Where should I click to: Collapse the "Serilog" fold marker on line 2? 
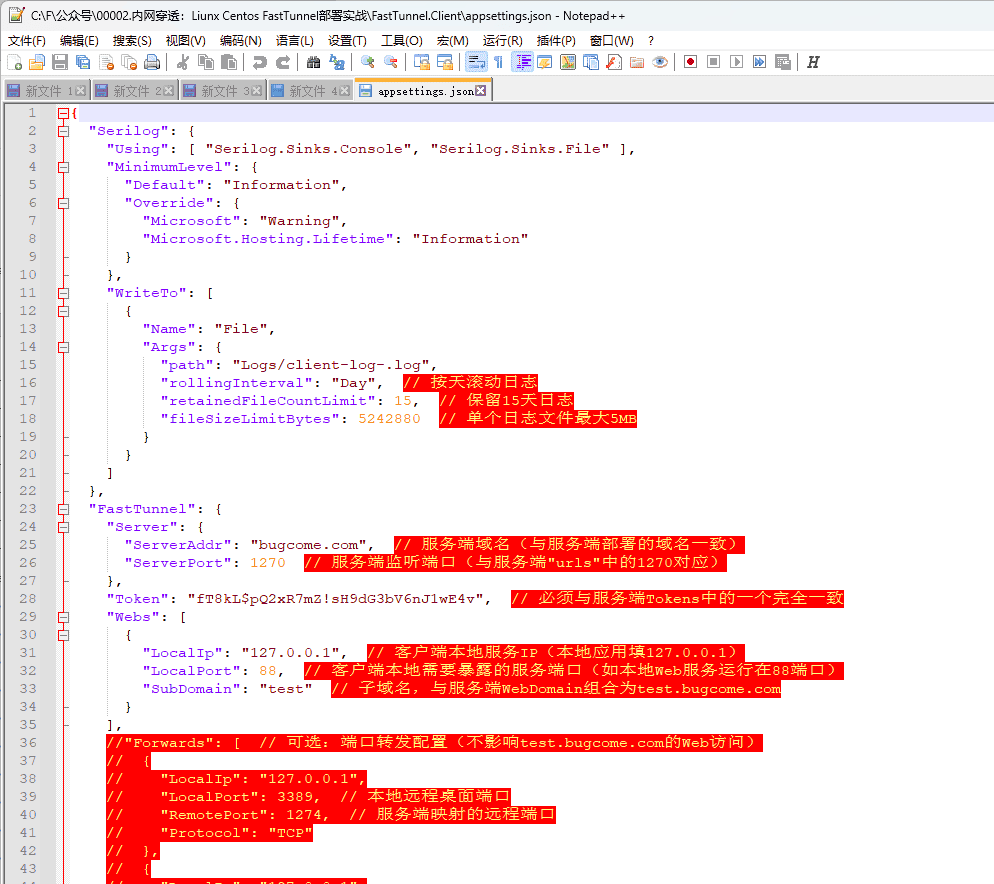coord(64,131)
